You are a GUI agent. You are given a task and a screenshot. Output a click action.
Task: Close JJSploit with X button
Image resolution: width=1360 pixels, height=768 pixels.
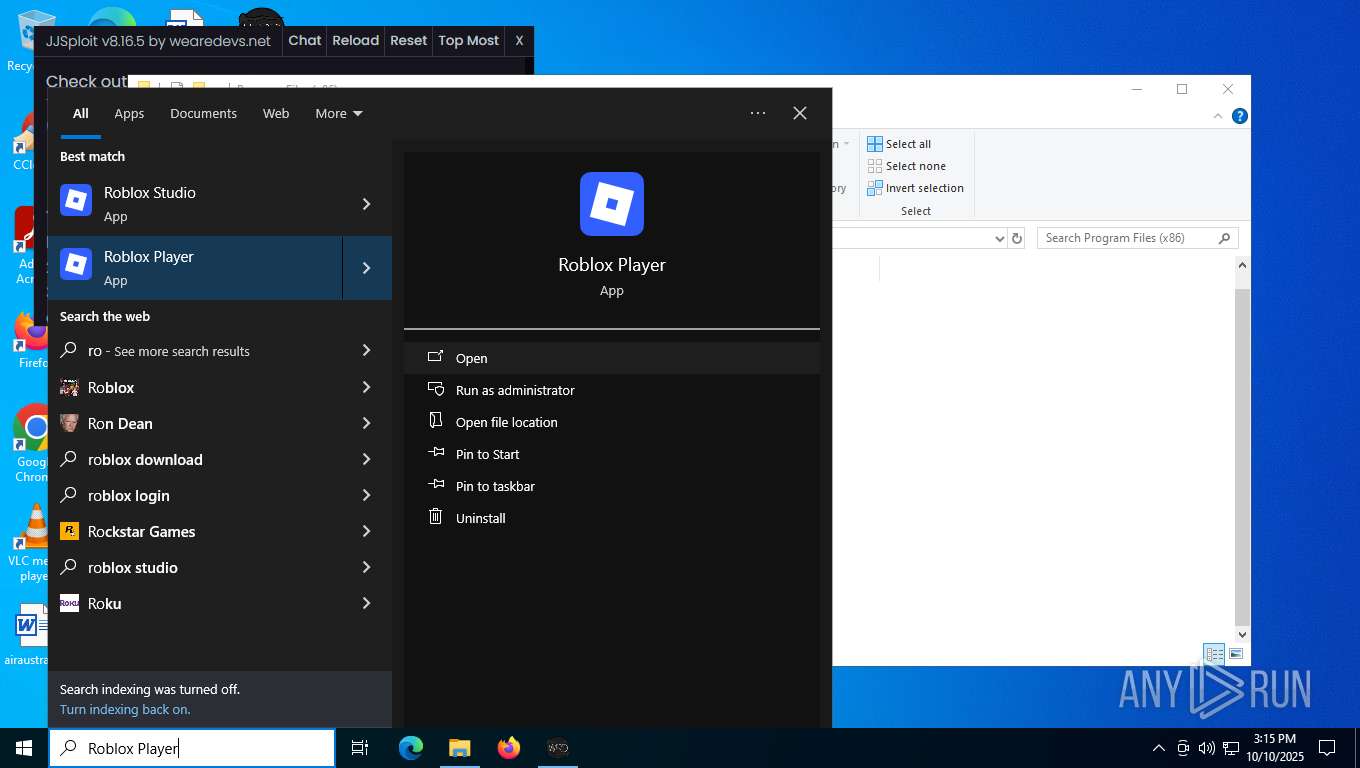pyautogui.click(x=519, y=41)
